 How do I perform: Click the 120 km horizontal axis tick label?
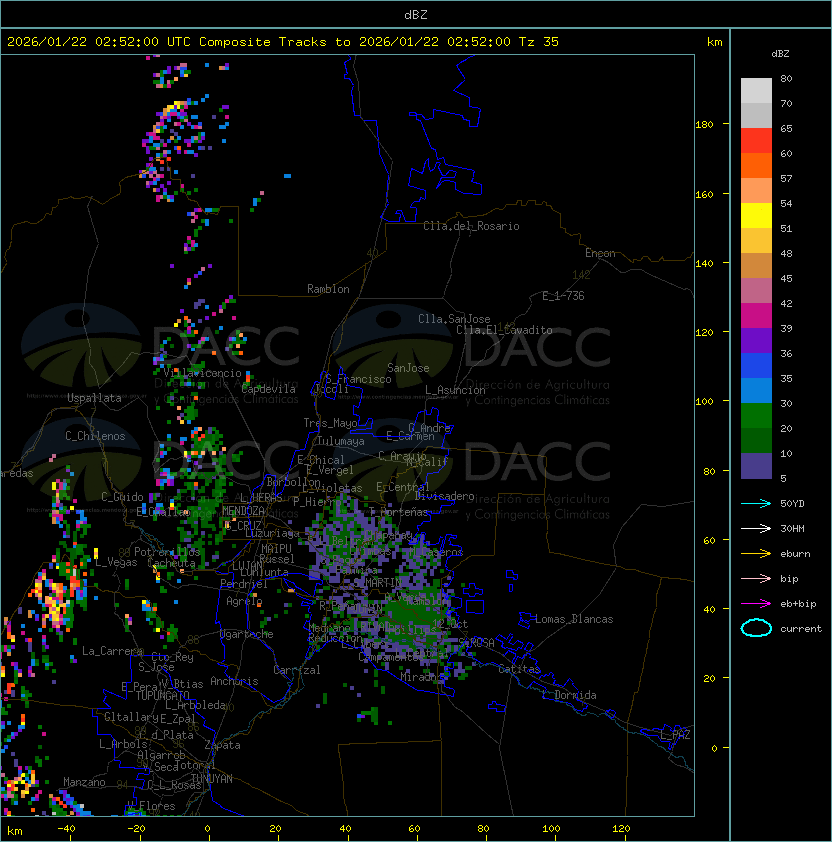(621, 829)
